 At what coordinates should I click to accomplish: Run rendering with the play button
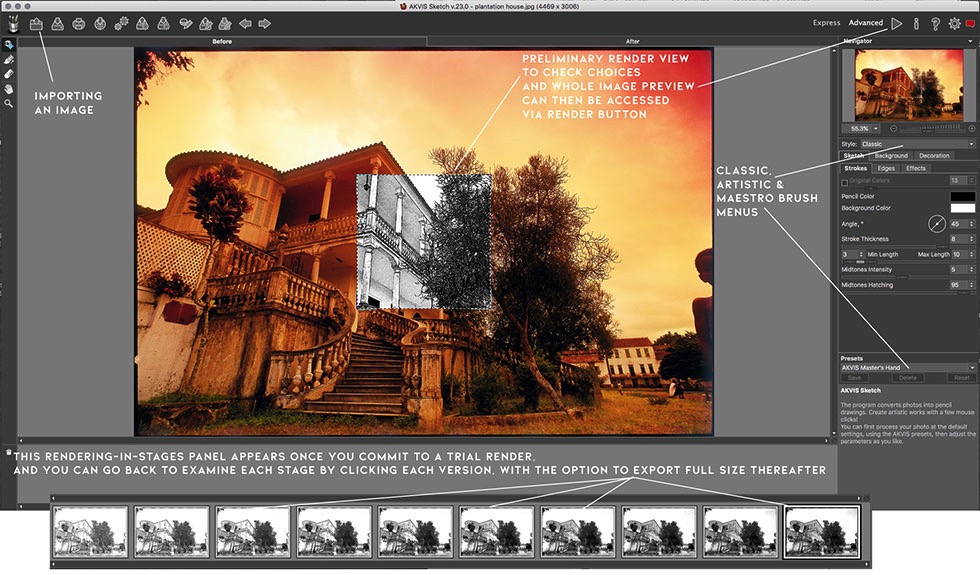897,23
